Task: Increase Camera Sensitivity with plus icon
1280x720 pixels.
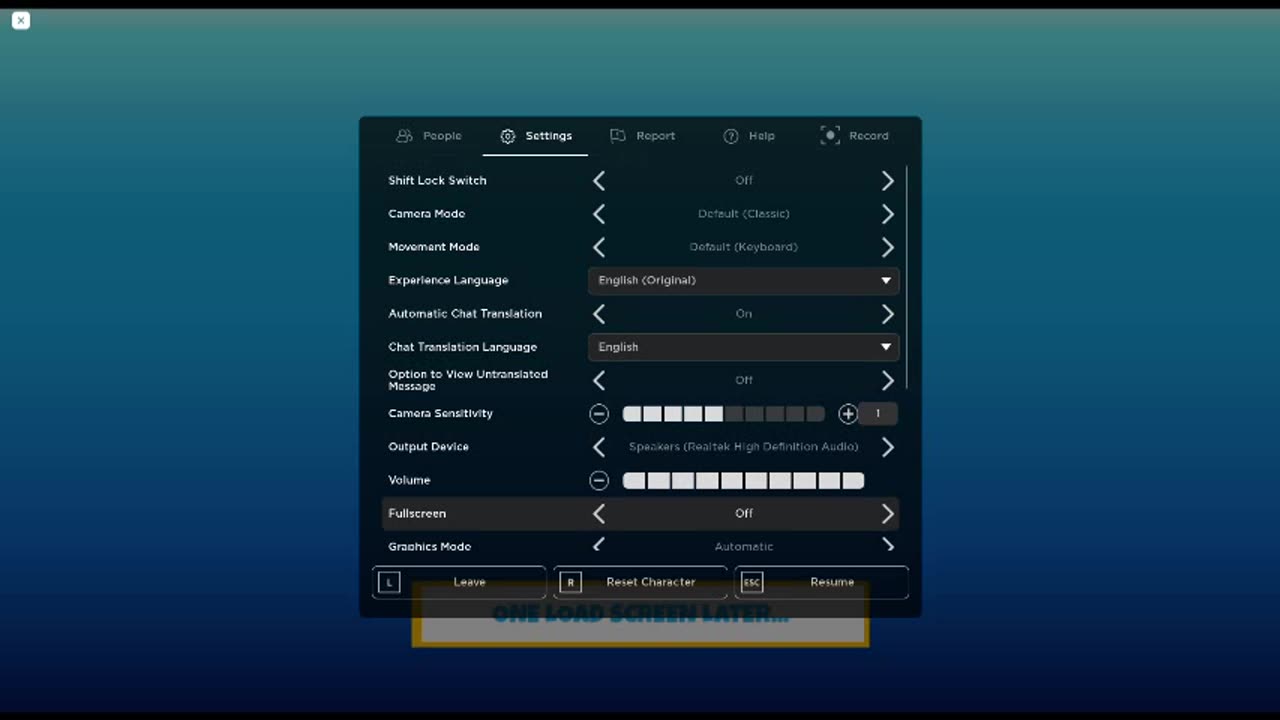Action: 848,414
